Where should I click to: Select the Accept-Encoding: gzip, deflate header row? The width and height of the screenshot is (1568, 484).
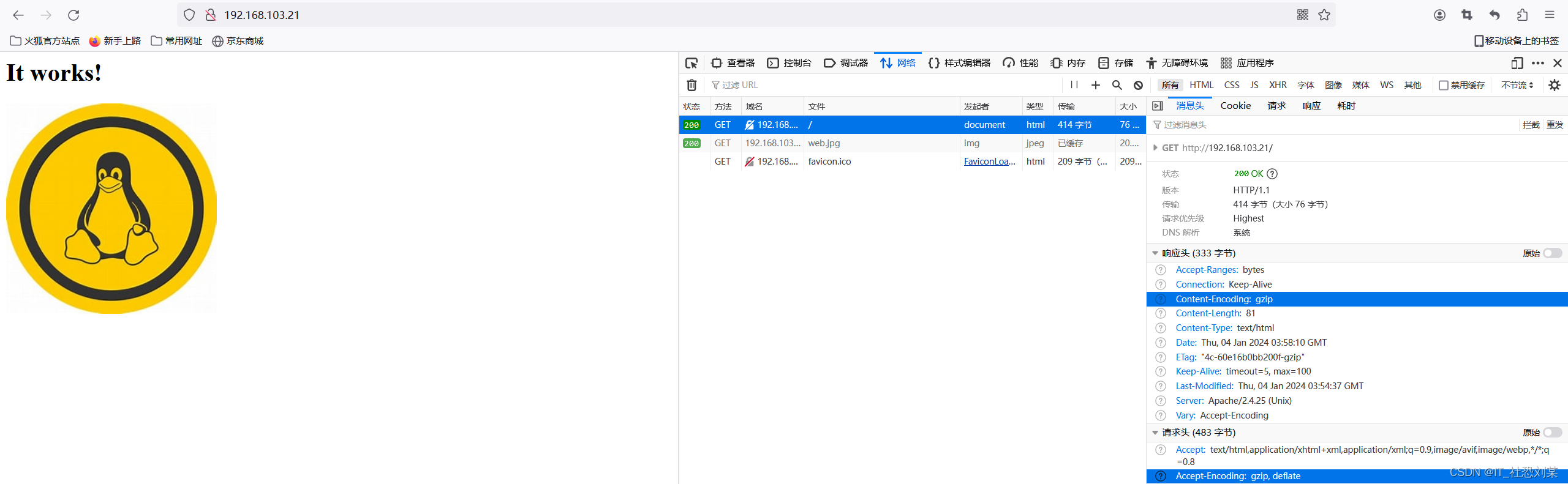(x=1357, y=476)
